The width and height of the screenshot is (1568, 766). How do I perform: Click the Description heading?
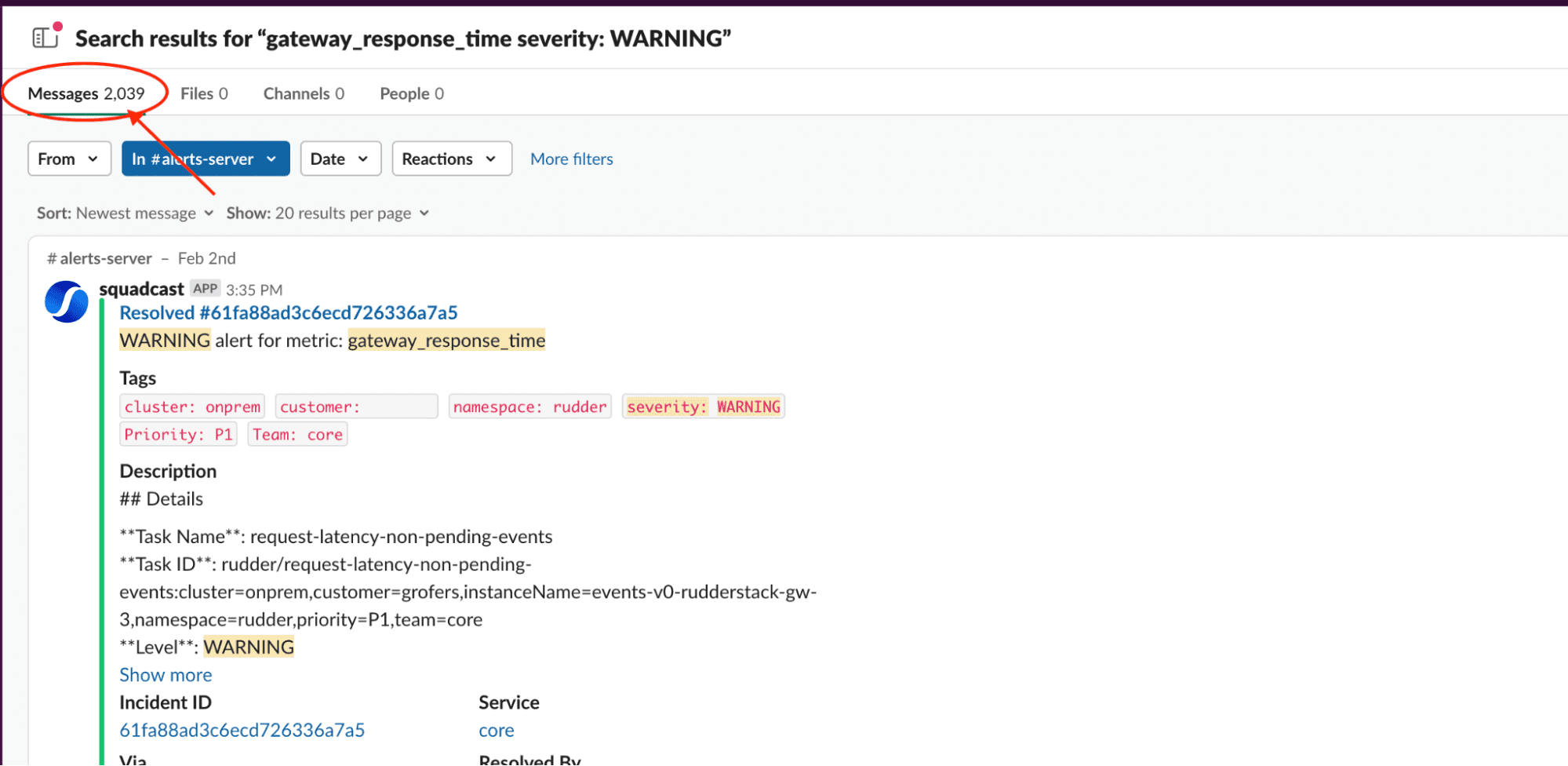pyautogui.click(x=168, y=471)
